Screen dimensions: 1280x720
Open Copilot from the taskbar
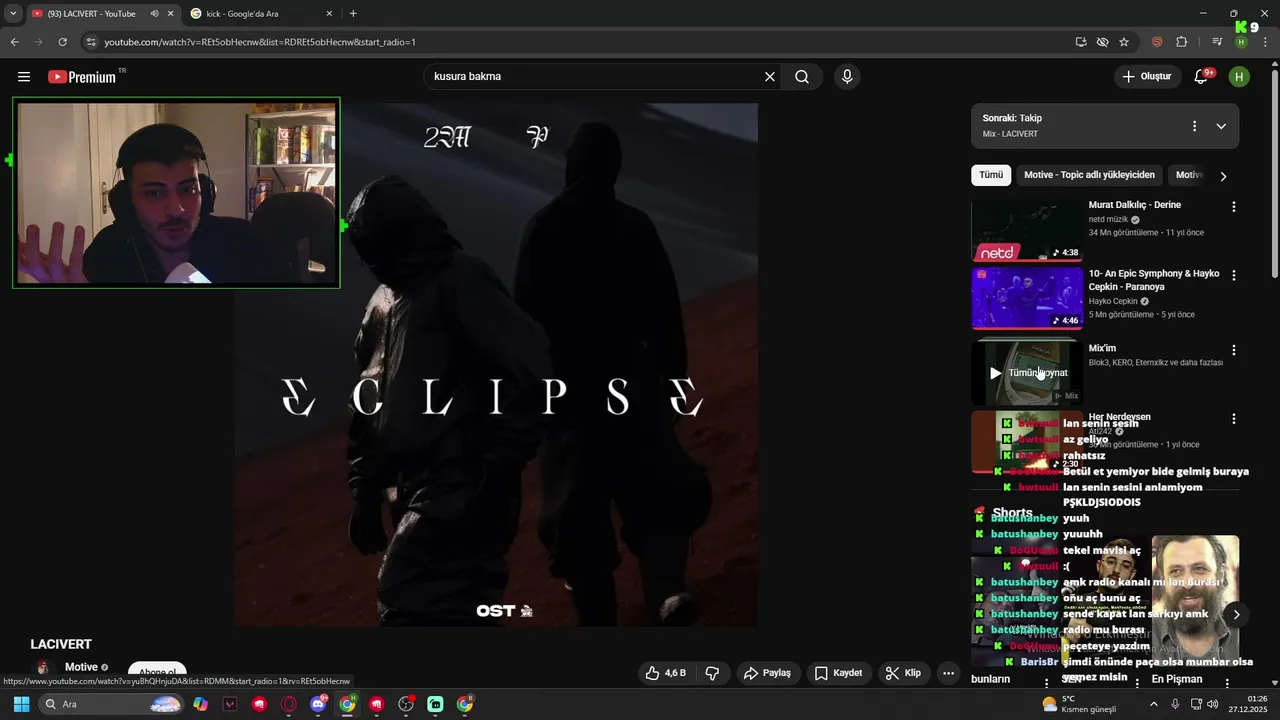click(201, 704)
